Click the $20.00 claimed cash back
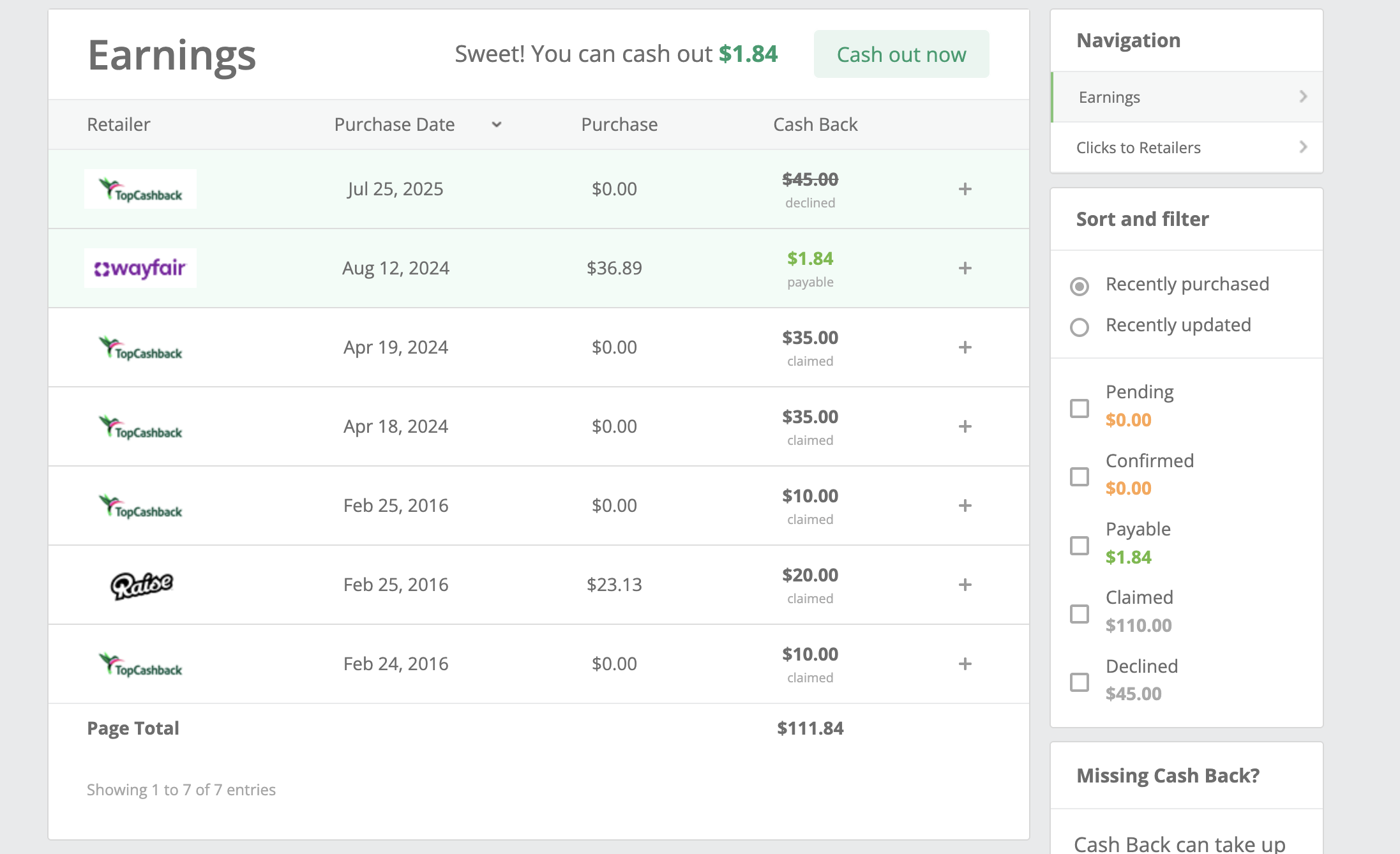1400x854 pixels. pos(810,575)
